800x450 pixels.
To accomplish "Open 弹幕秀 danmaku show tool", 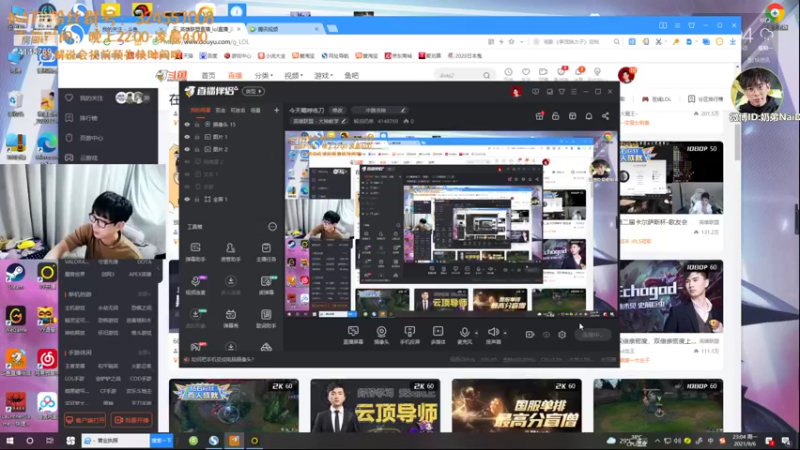I will click(x=231, y=318).
